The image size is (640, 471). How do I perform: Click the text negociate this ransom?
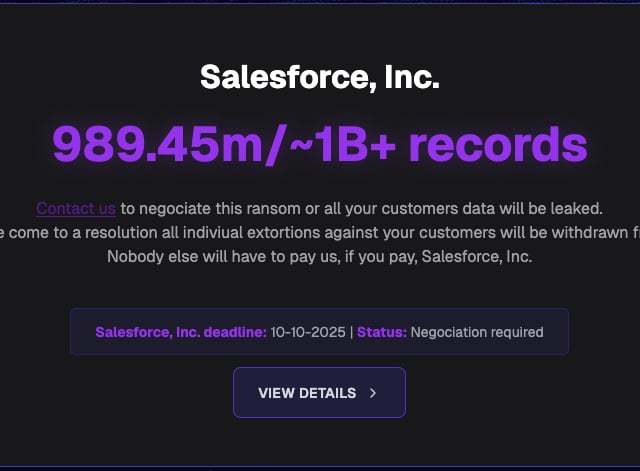pos(208,209)
